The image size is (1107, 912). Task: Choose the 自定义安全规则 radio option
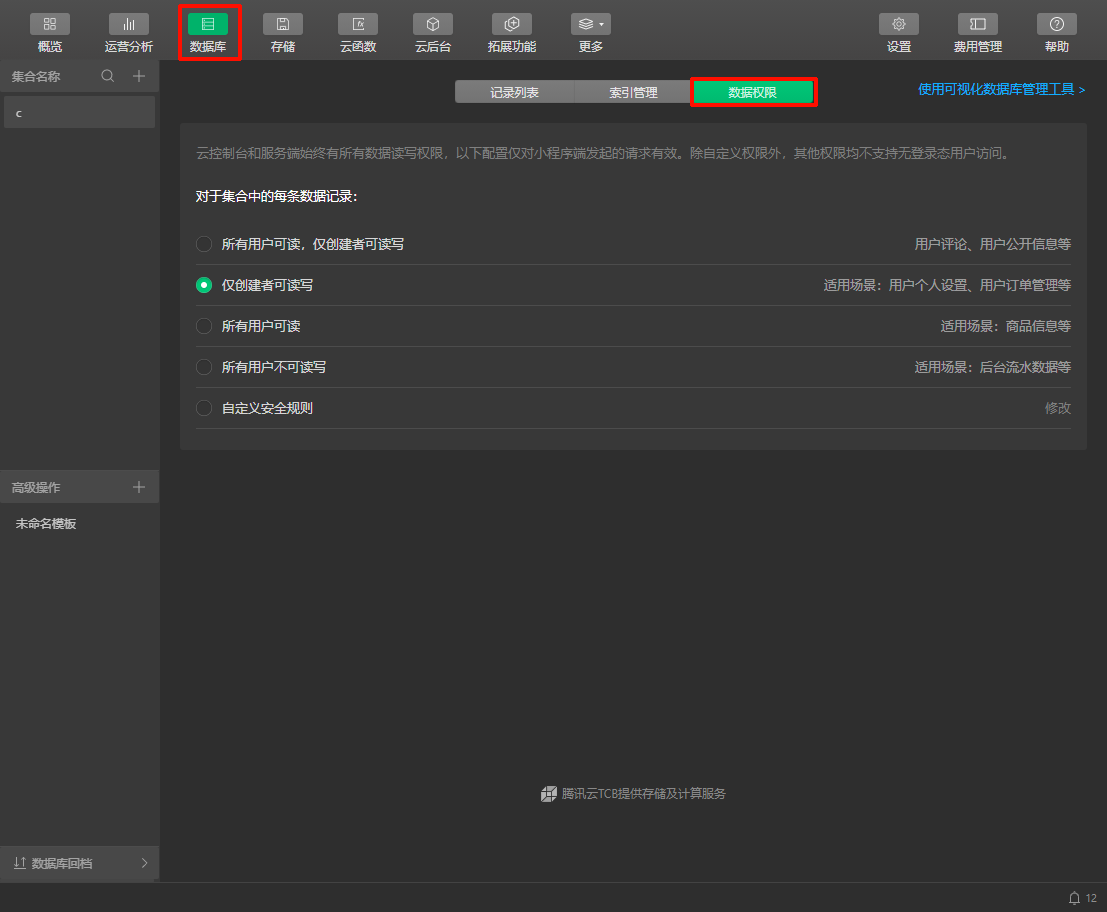coord(204,408)
